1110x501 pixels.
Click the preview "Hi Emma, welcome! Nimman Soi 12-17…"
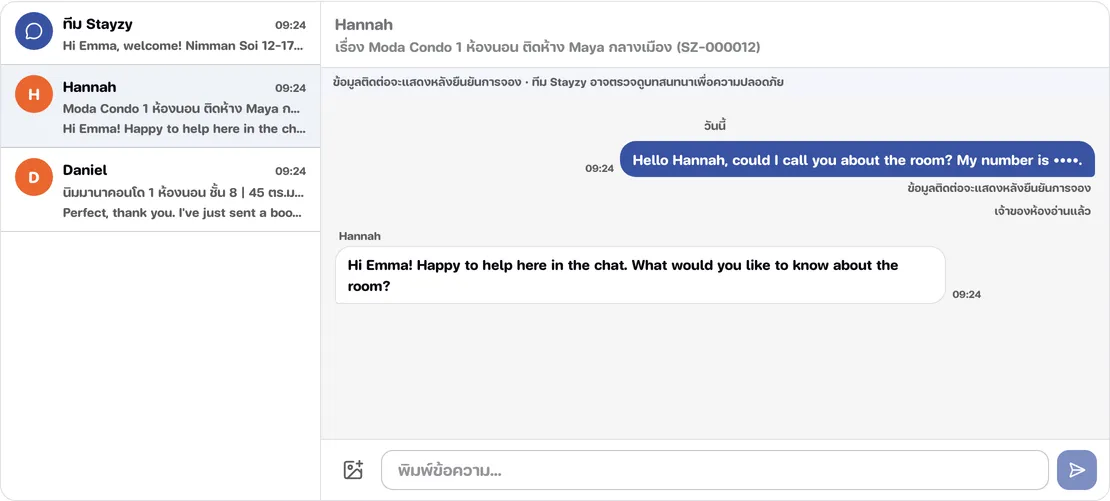184,45
